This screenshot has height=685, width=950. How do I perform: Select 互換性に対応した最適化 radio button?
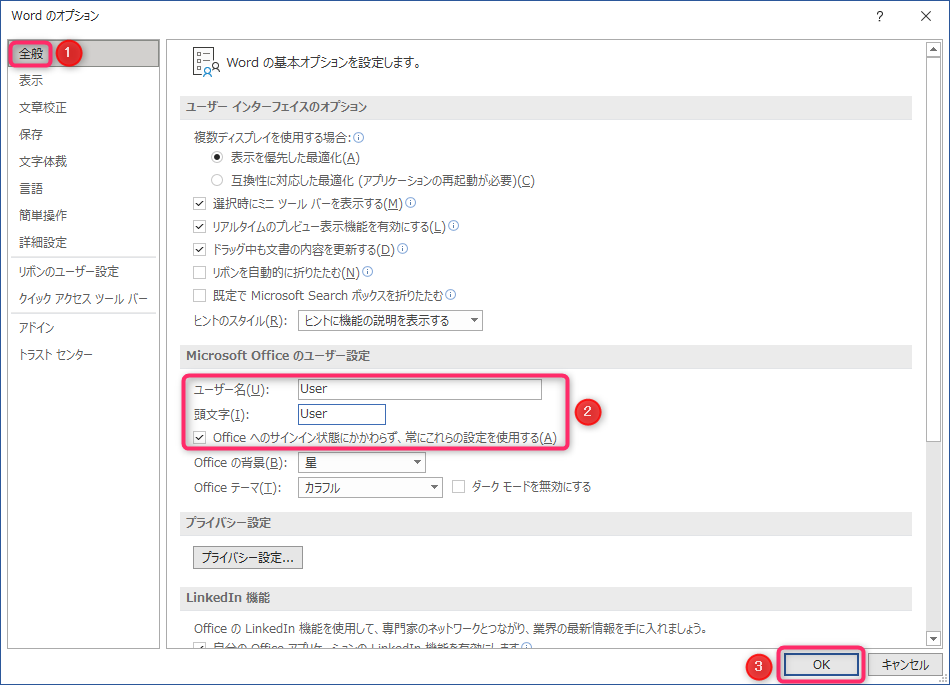click(x=217, y=180)
